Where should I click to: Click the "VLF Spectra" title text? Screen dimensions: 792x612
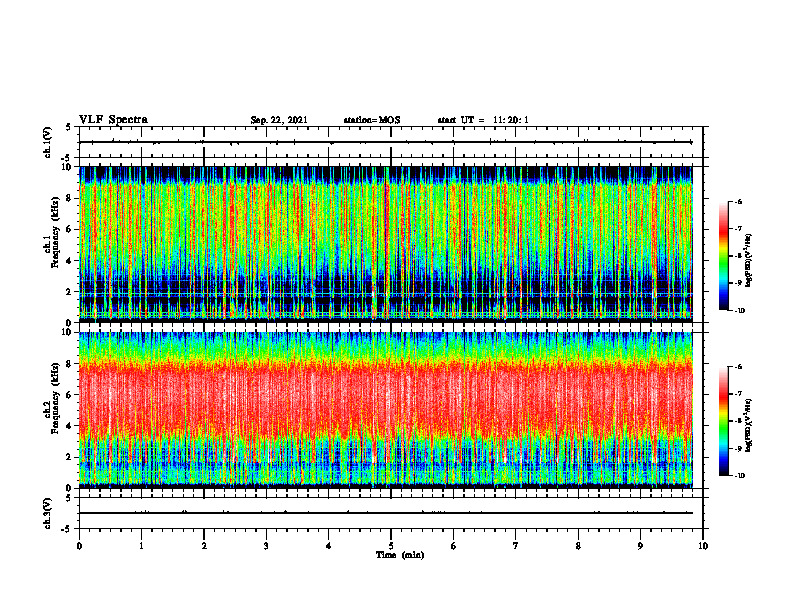113,120
